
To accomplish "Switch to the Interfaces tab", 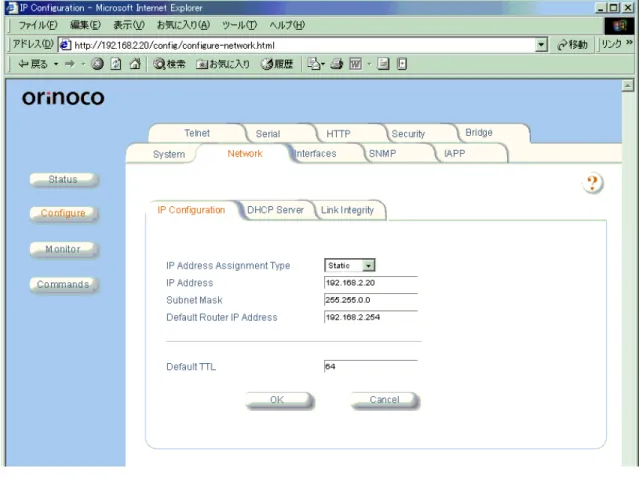I will pyautogui.click(x=315, y=154).
